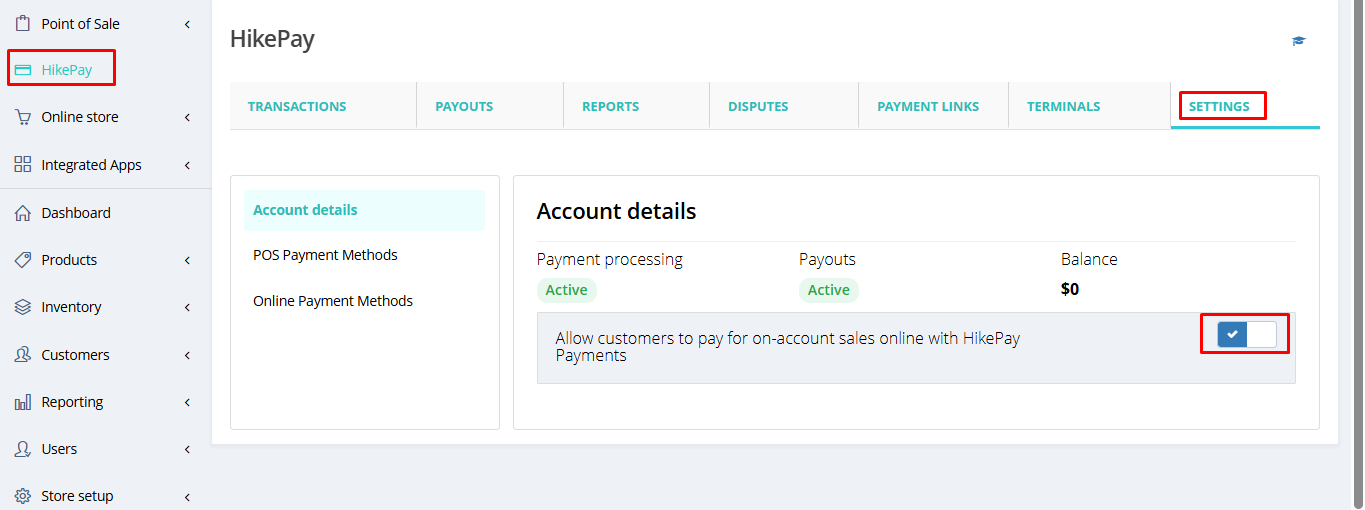Expand the Store setup chevron
The width and height of the screenshot is (1365, 510).
coord(187,496)
